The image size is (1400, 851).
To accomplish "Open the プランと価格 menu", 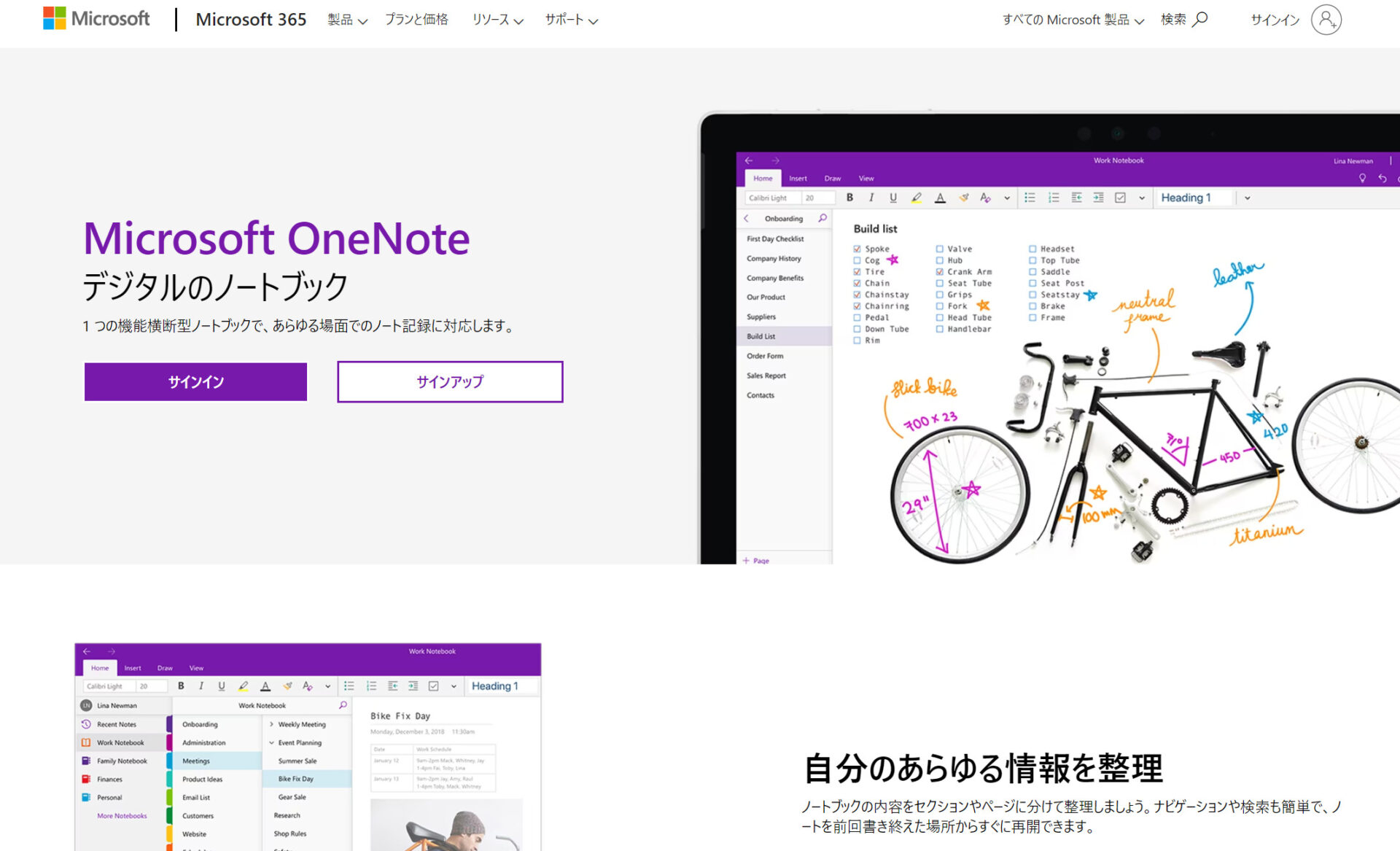I will click(416, 20).
